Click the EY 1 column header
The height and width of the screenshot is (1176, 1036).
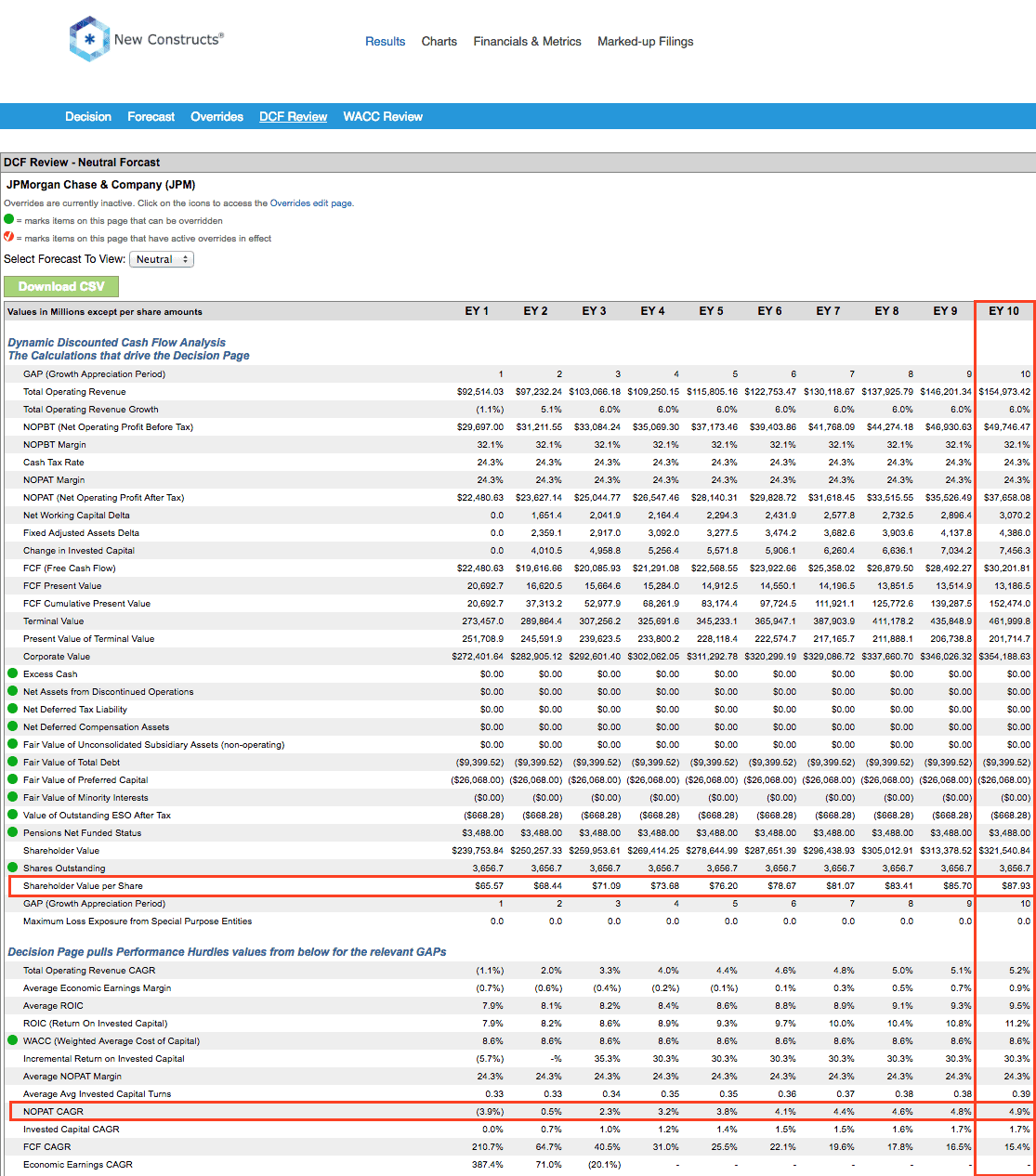pos(477,311)
